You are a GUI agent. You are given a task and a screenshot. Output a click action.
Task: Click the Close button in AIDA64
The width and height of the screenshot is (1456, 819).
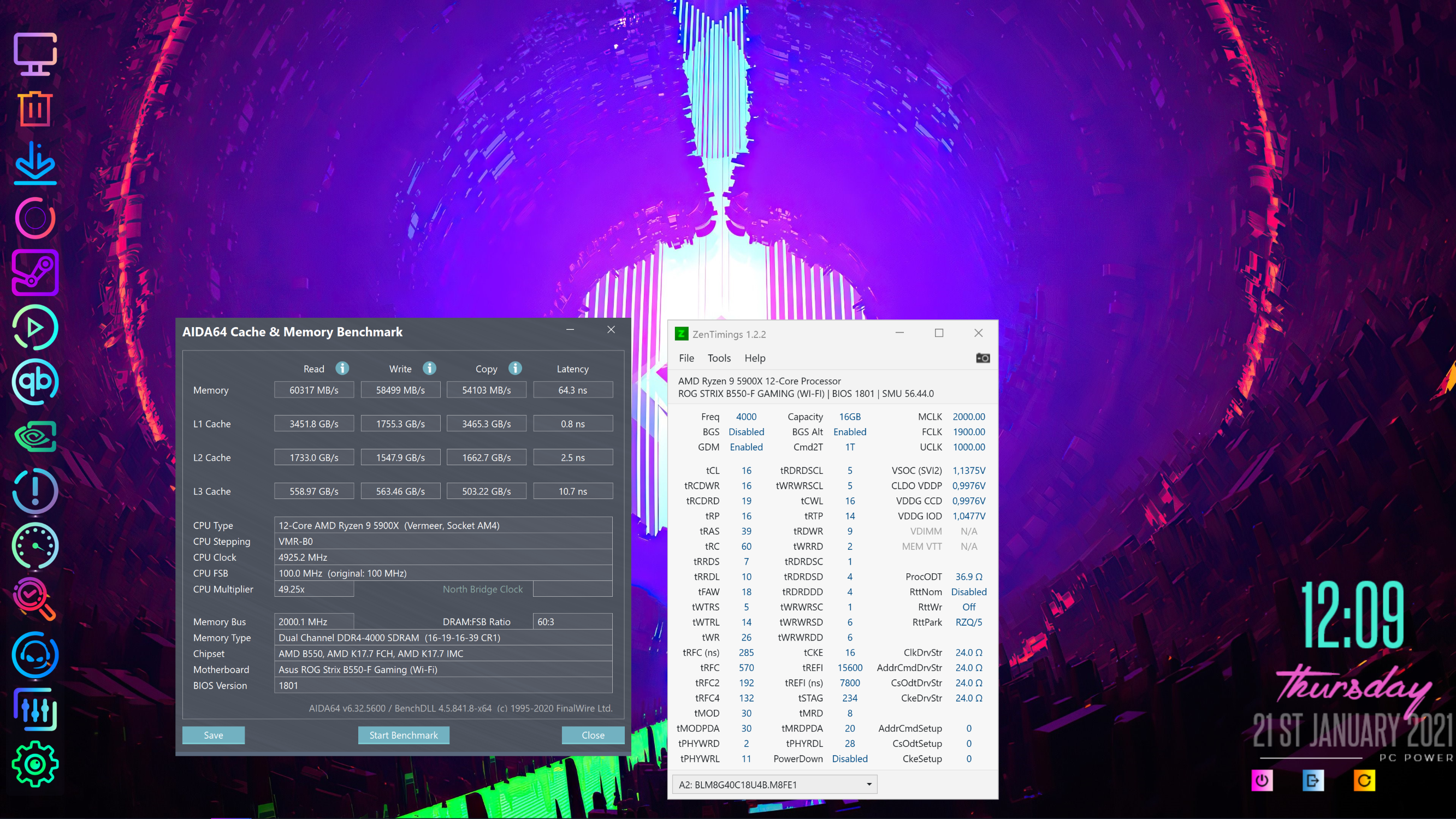[x=593, y=735]
